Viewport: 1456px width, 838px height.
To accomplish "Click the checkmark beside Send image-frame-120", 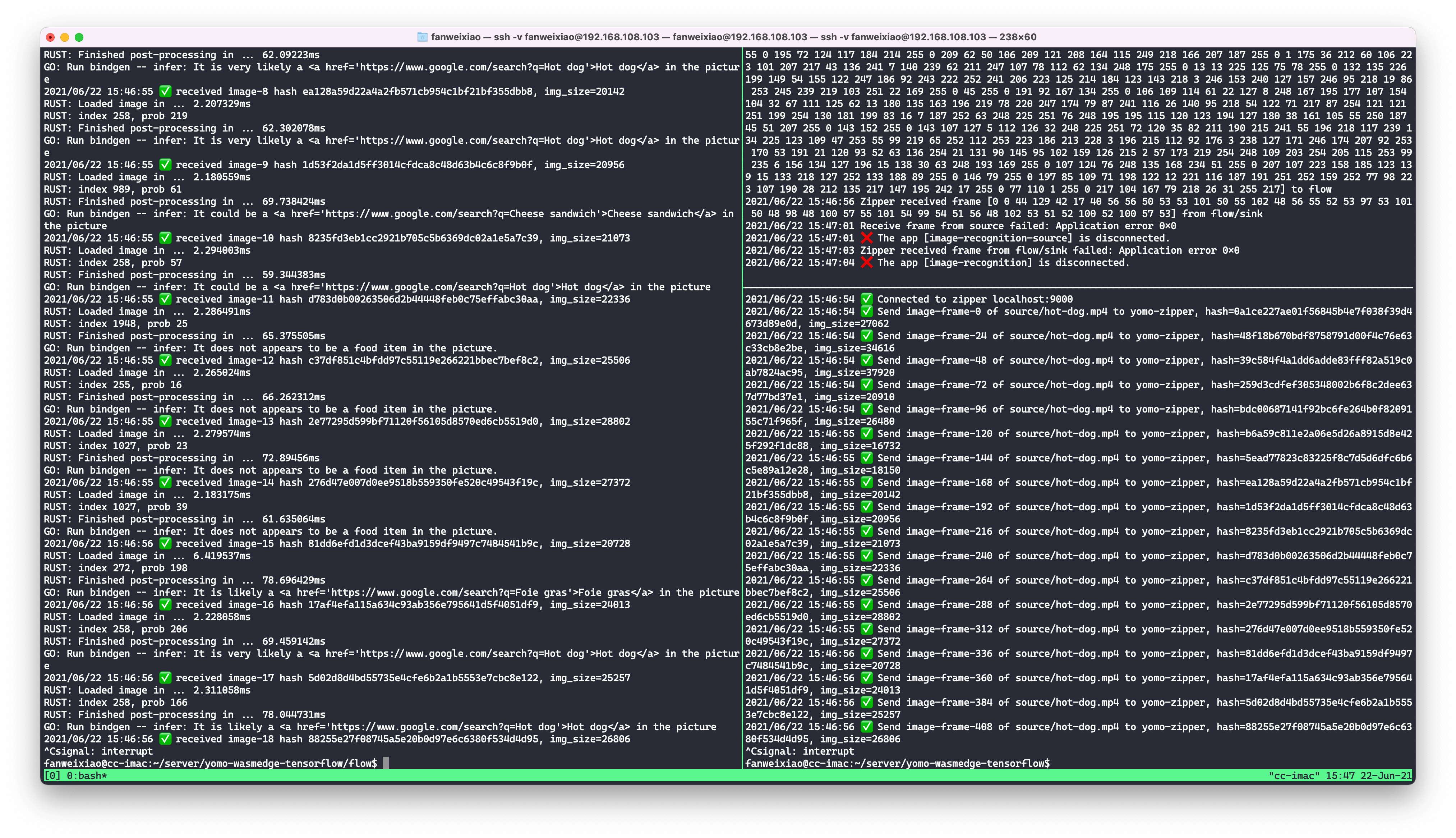I will [867, 433].
